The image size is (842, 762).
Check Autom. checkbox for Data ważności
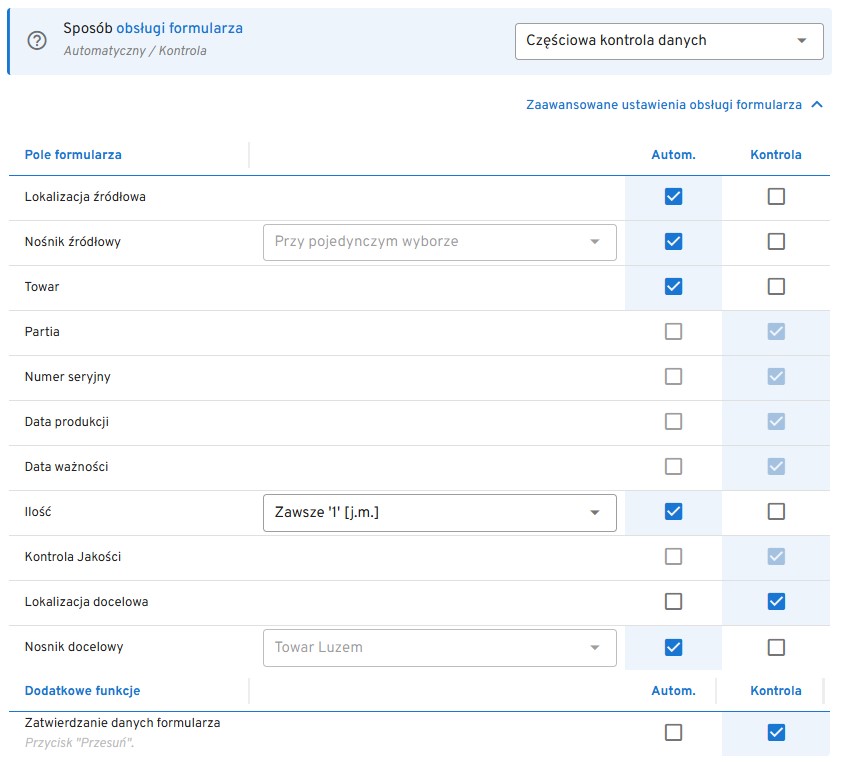(x=673, y=467)
